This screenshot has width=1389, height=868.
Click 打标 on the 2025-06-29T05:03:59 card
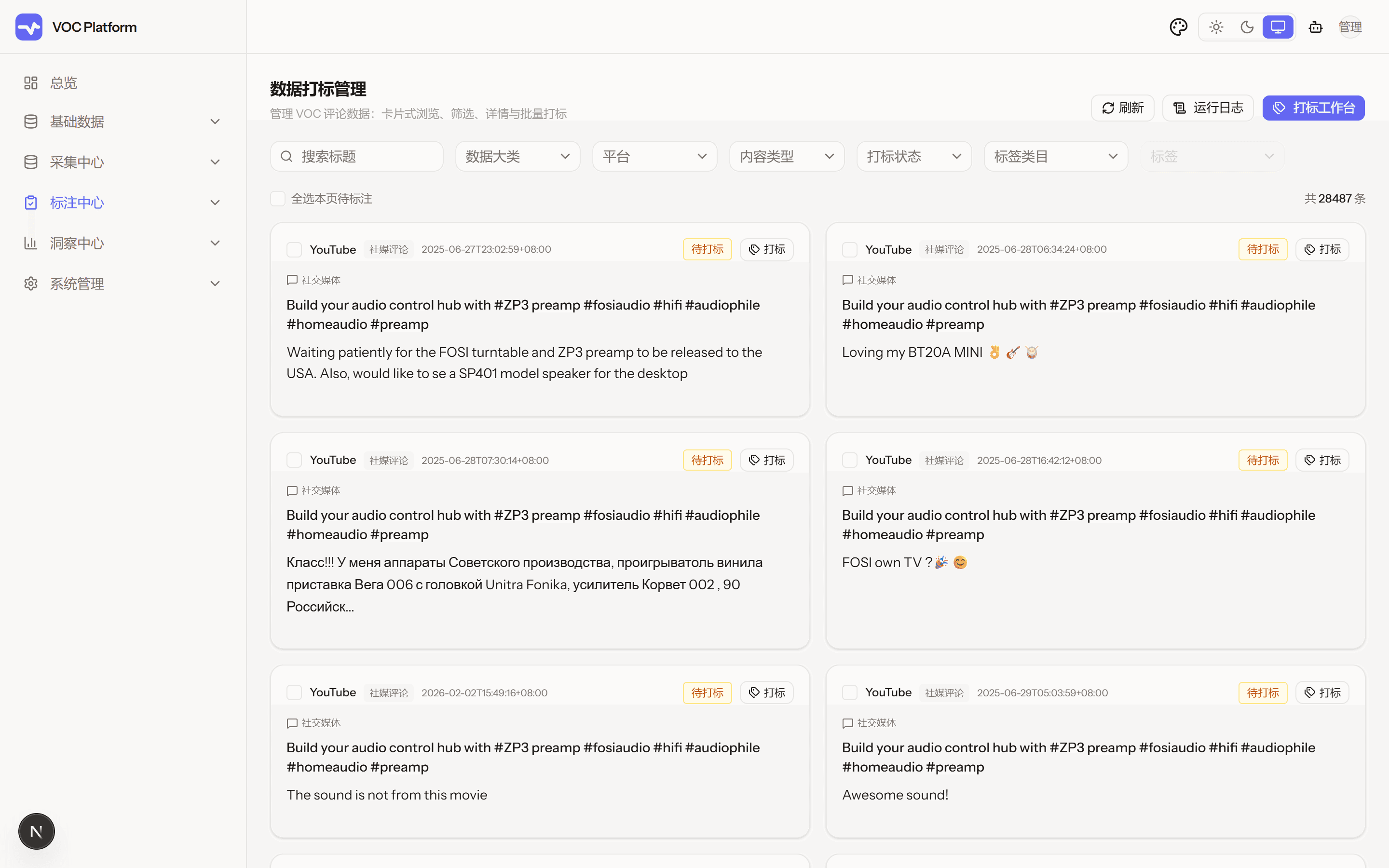1322,693
